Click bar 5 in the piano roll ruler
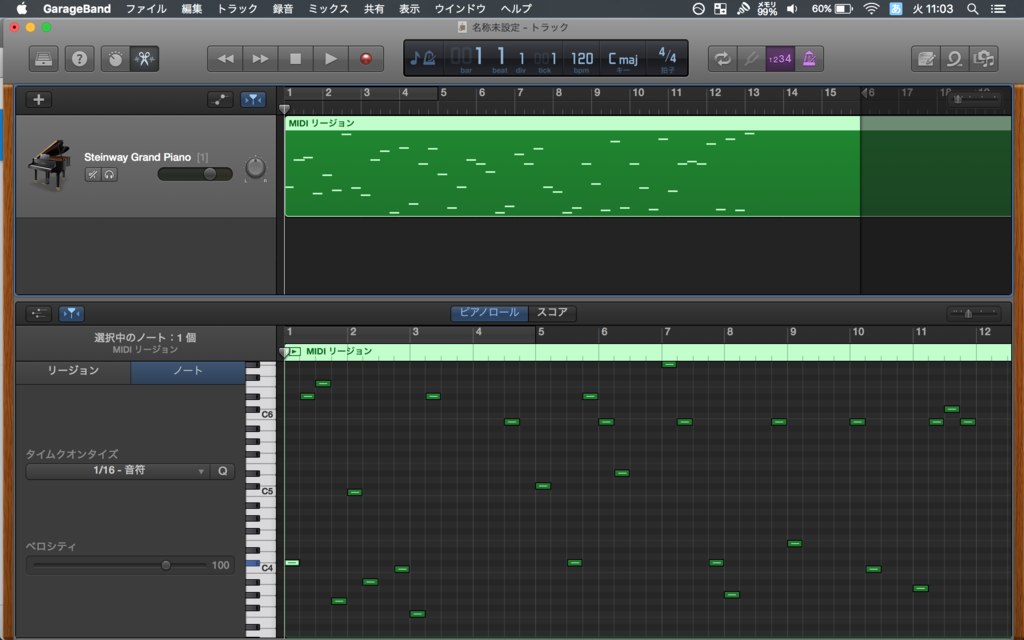Screen dimensions: 1024x640 pyautogui.click(x=541, y=332)
